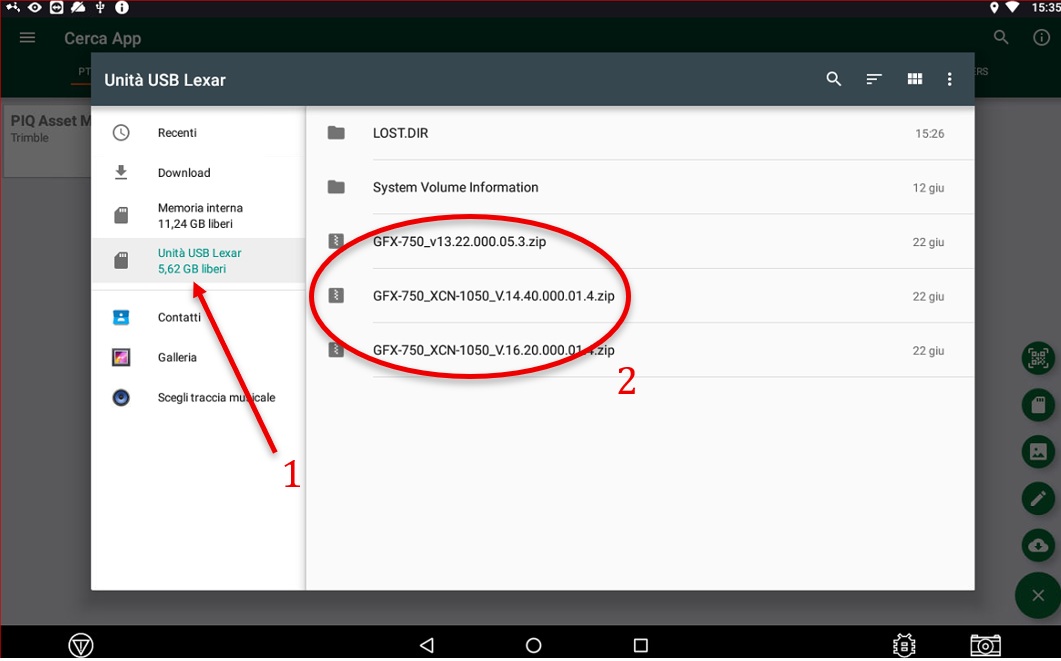Tap the Android home button
This screenshot has height=661, width=1061.
tap(533, 645)
